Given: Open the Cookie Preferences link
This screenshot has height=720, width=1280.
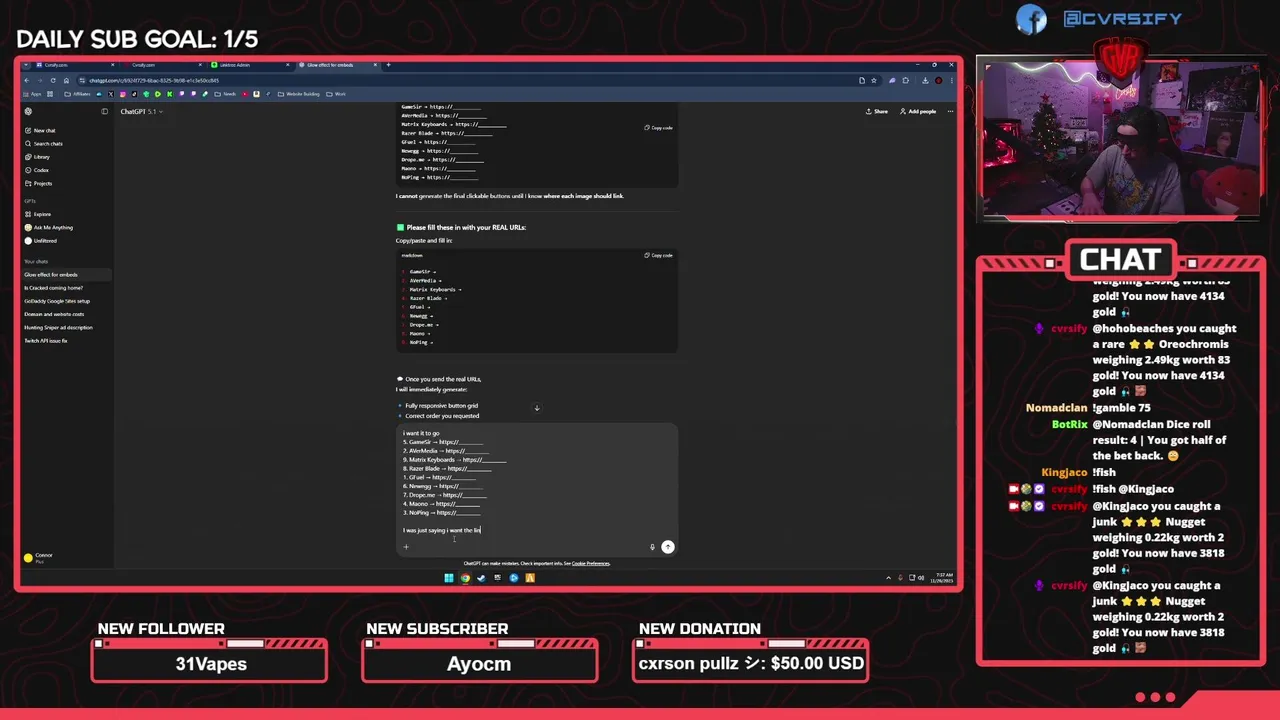Looking at the screenshot, I should click(x=590, y=563).
